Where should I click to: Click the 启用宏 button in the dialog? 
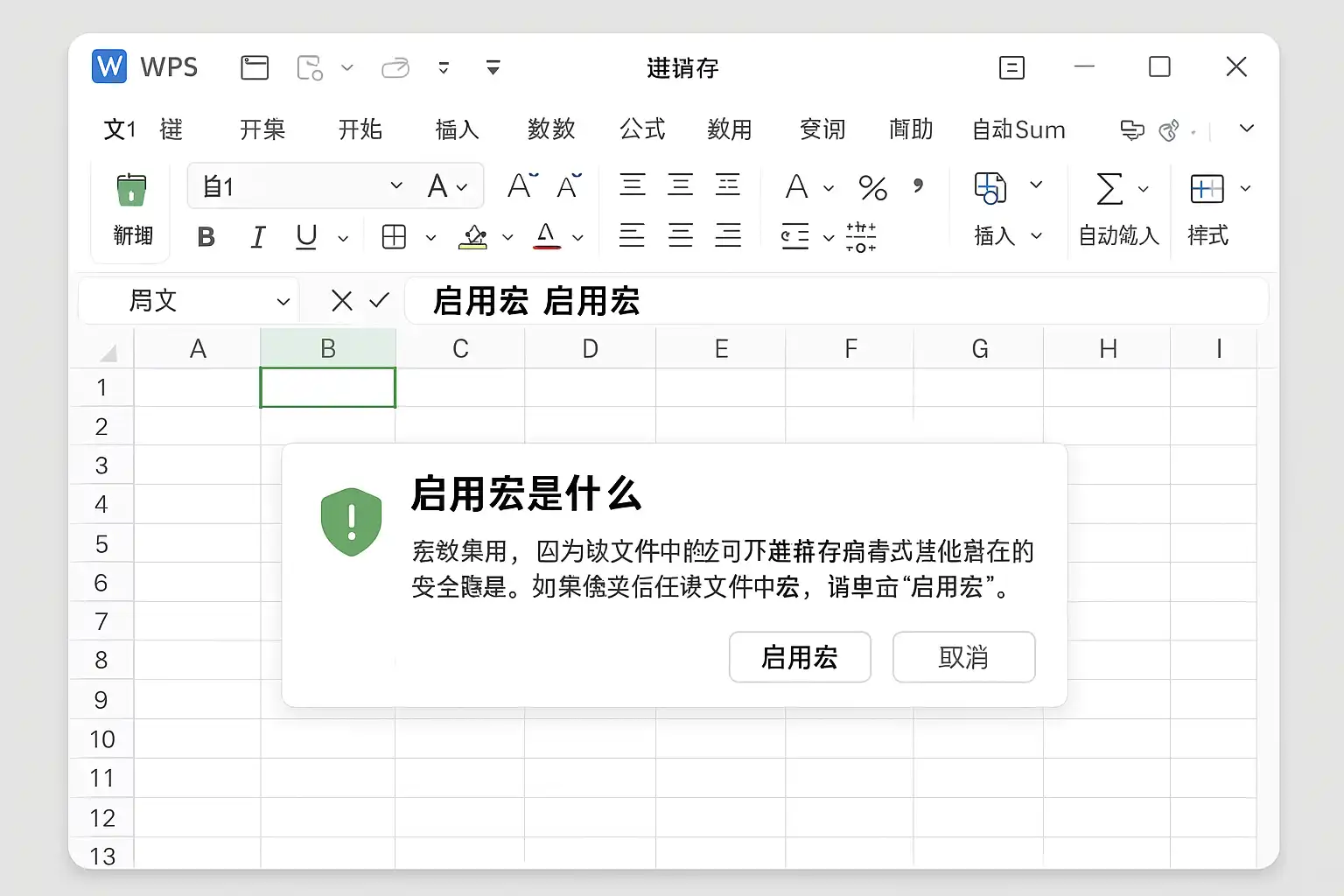(x=800, y=657)
